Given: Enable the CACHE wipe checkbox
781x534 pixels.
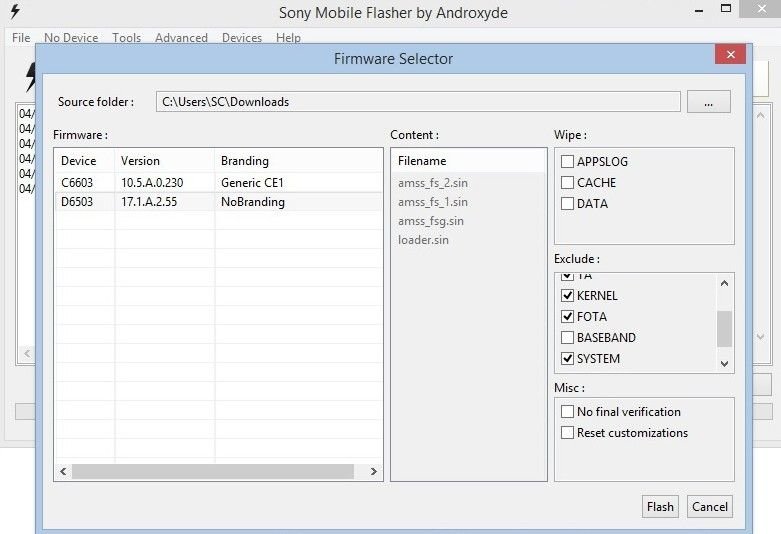Looking at the screenshot, I should click(x=567, y=182).
